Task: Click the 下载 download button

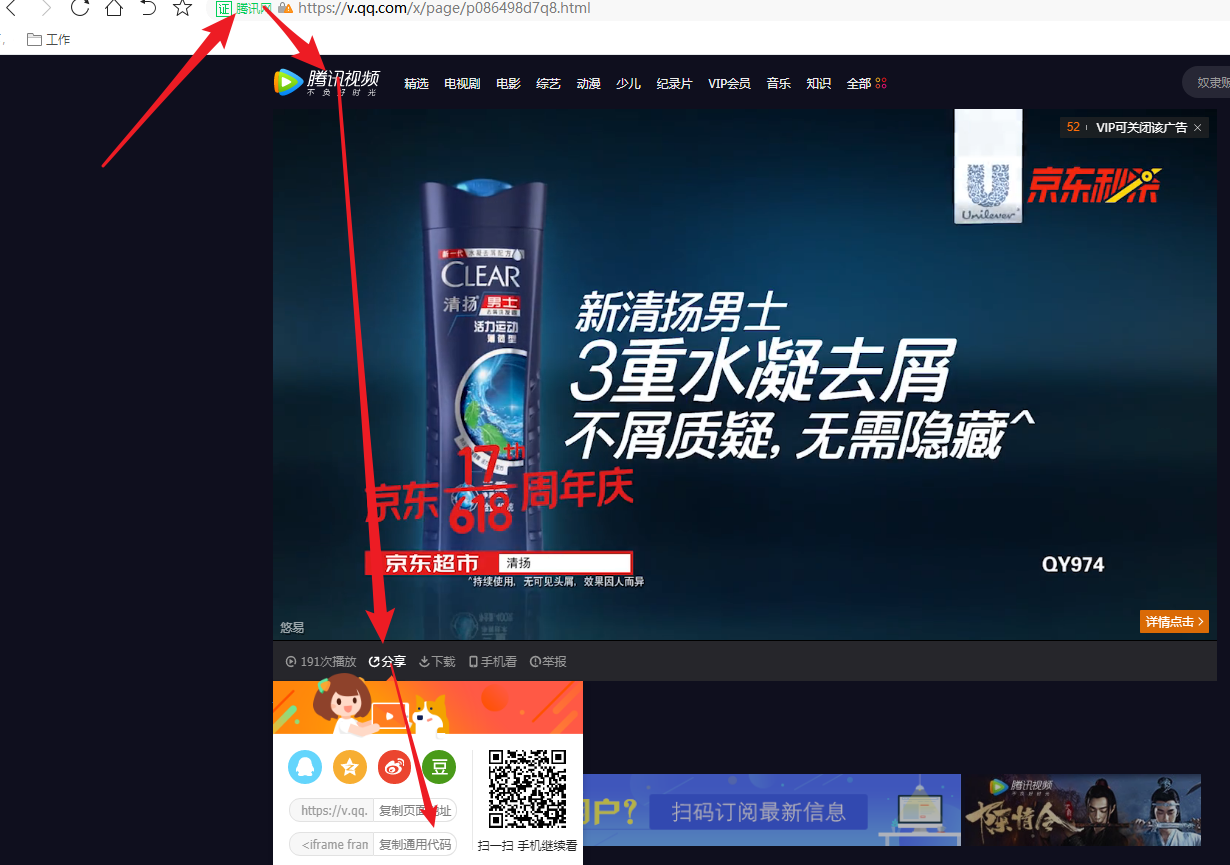Action: click(x=437, y=662)
